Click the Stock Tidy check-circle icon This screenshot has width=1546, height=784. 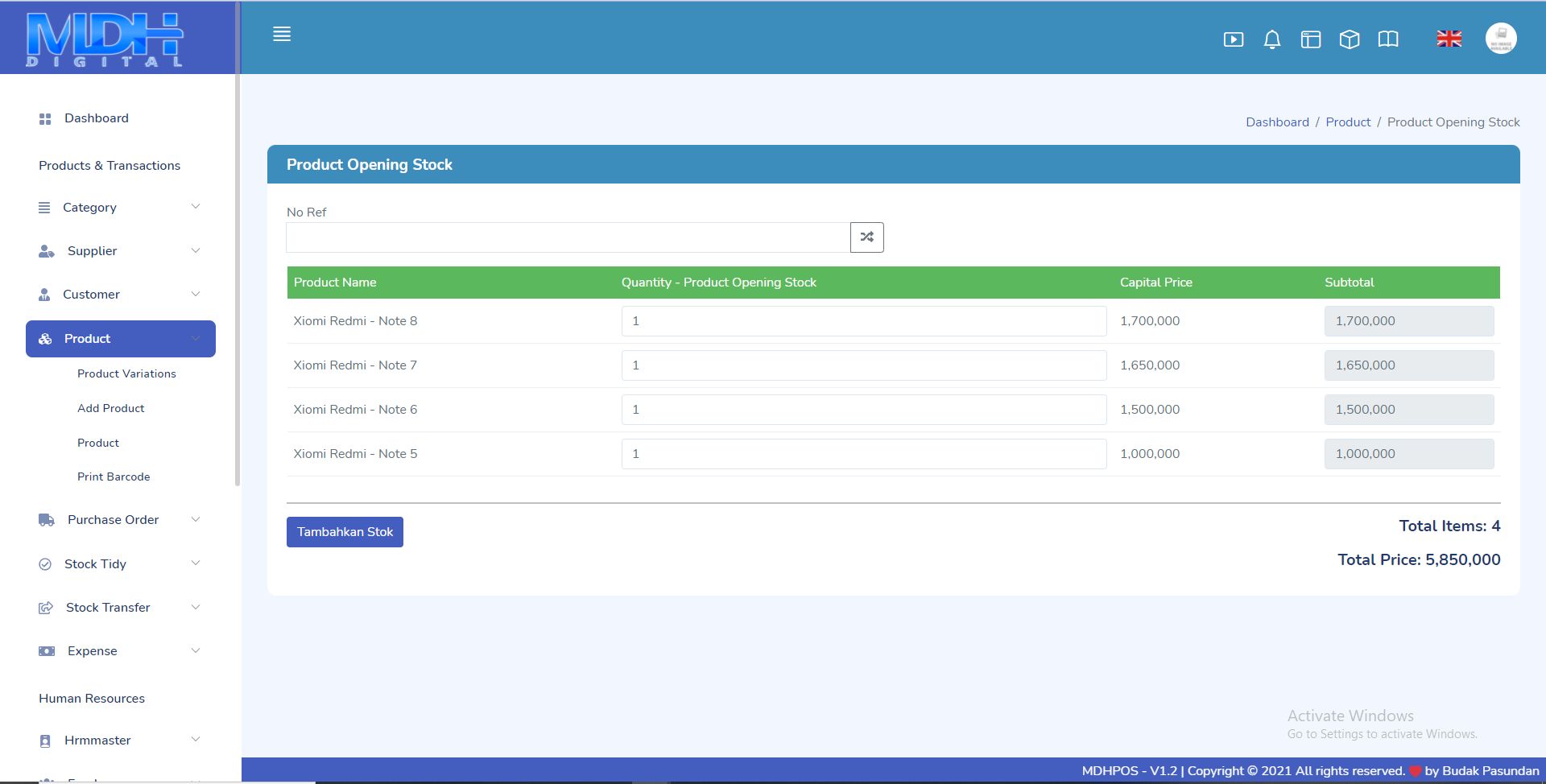[x=45, y=564]
